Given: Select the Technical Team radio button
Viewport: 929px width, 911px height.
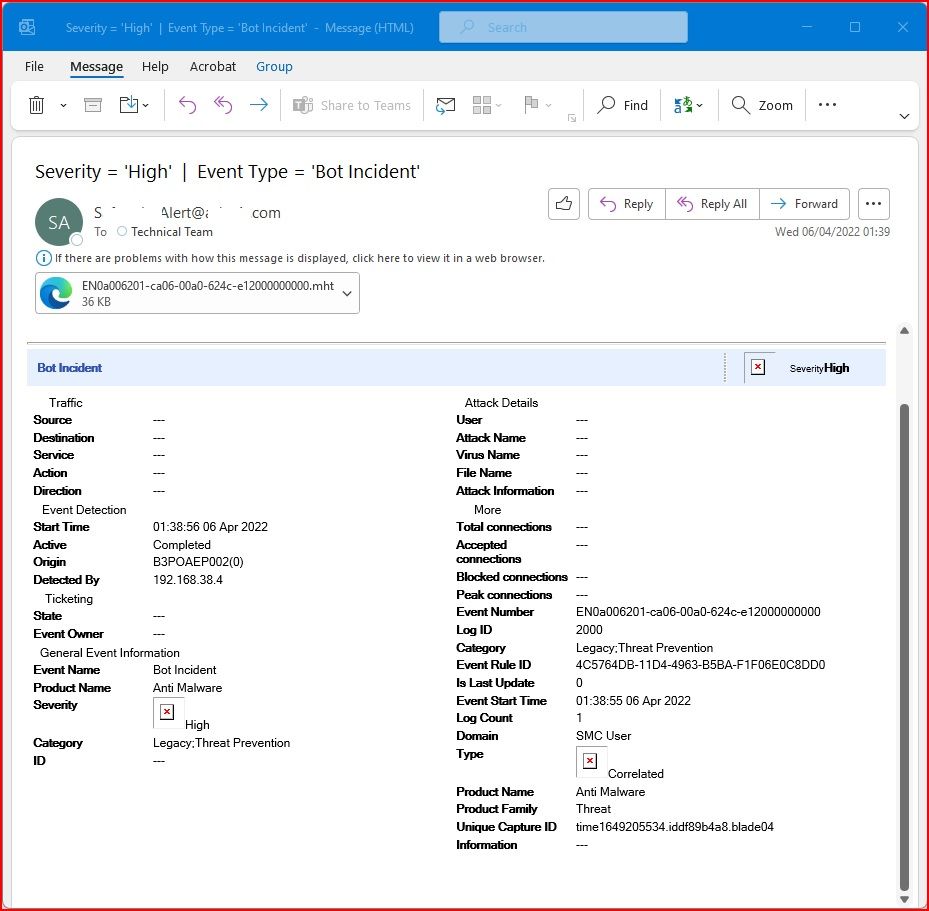Looking at the screenshot, I should [121, 232].
